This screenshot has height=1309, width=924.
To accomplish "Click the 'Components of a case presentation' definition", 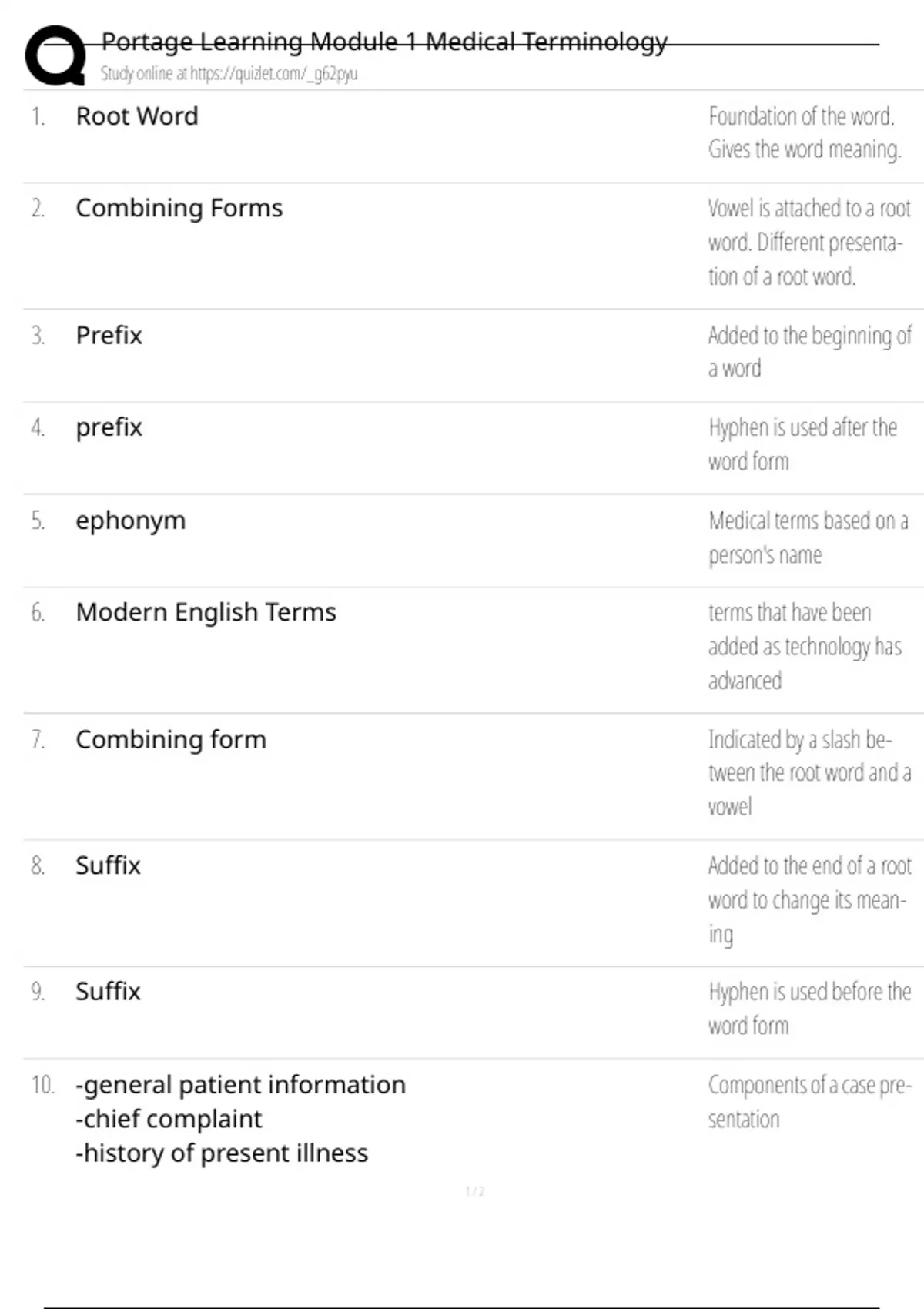I will click(x=809, y=1102).
